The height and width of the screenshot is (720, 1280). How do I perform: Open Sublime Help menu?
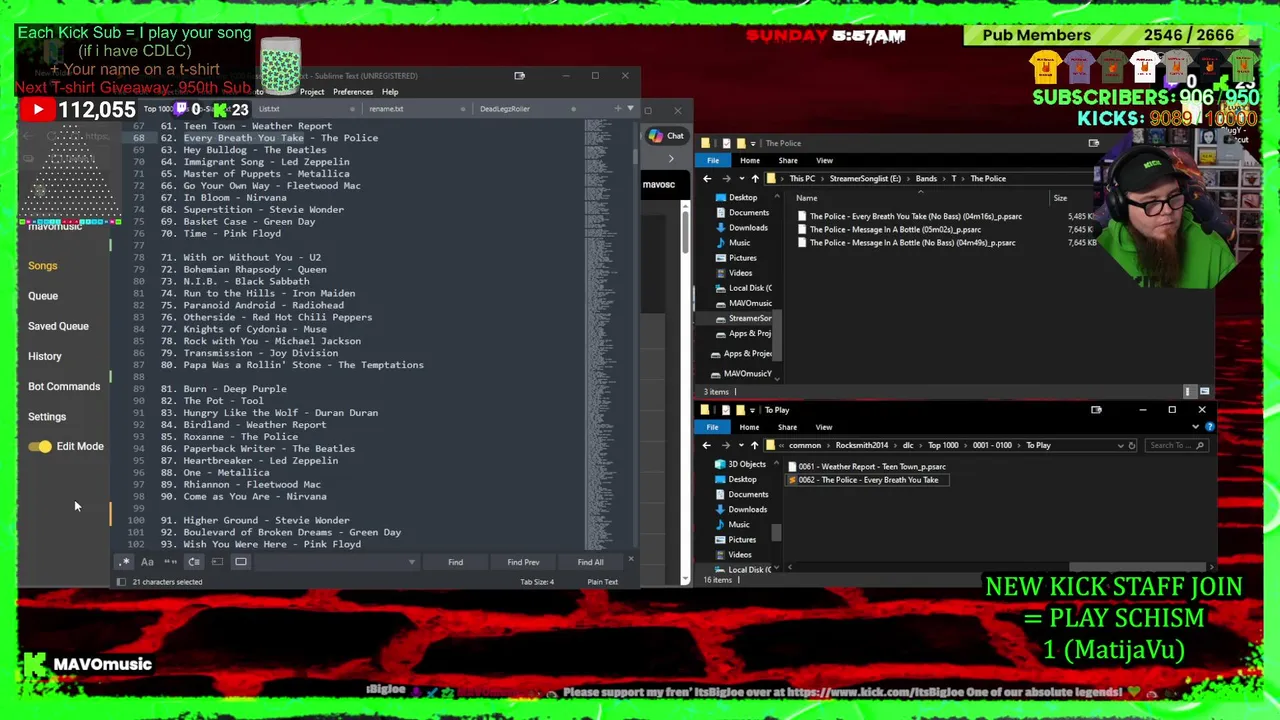[390, 92]
